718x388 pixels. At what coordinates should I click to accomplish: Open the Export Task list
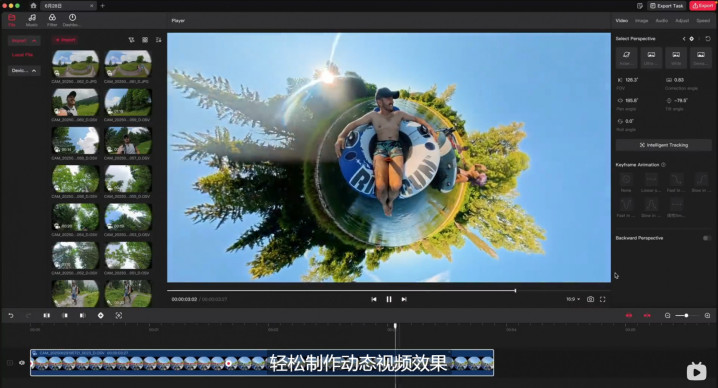click(x=667, y=6)
